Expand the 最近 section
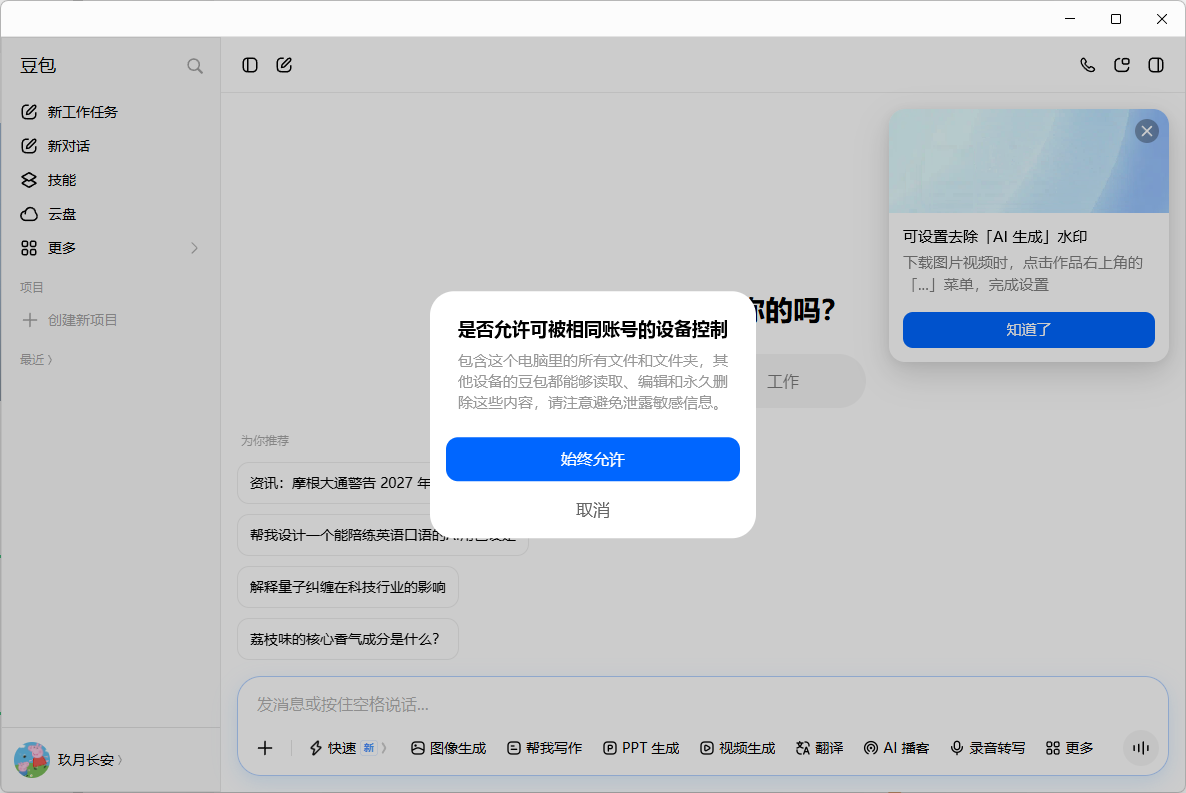Viewport: 1186px width, 793px height. (36, 359)
